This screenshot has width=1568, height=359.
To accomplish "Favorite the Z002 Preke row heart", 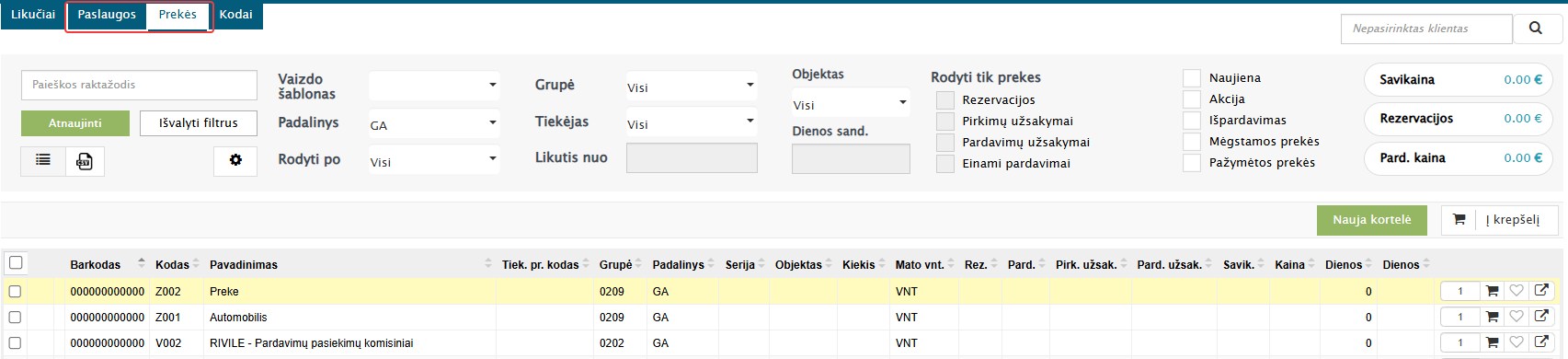I will (1516, 291).
